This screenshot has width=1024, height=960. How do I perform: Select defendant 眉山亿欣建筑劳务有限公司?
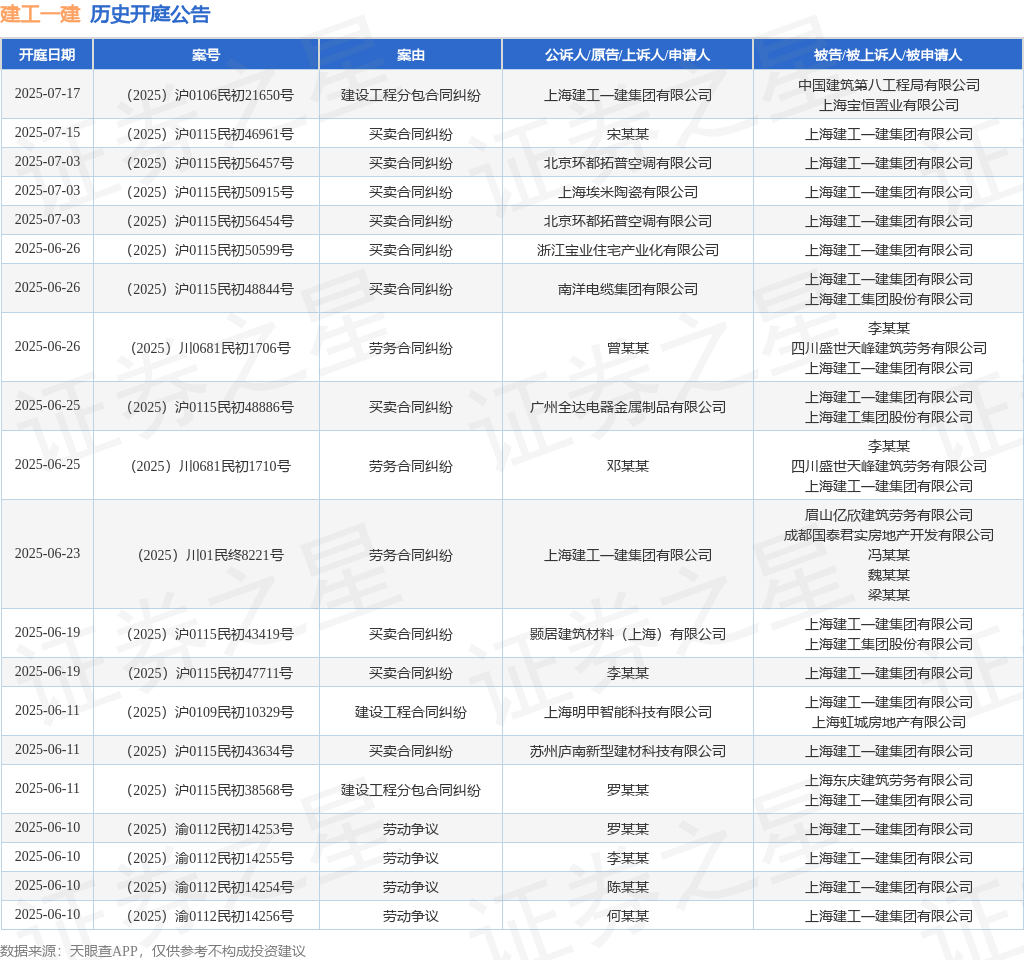pos(889,516)
